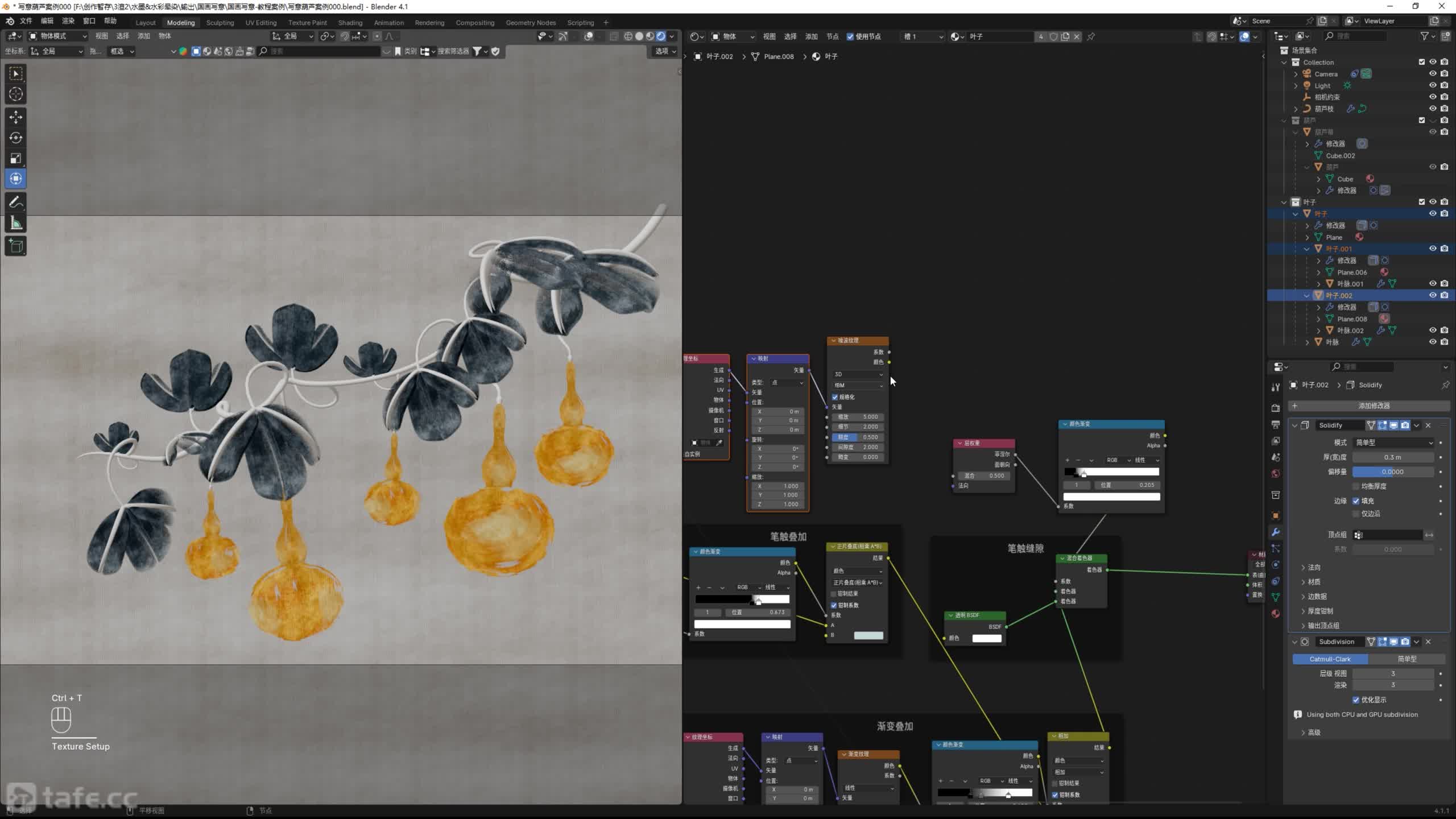Viewport: 1456px width, 819px height.
Task: Select the 简单型 subdivision type button
Action: coord(1407,659)
